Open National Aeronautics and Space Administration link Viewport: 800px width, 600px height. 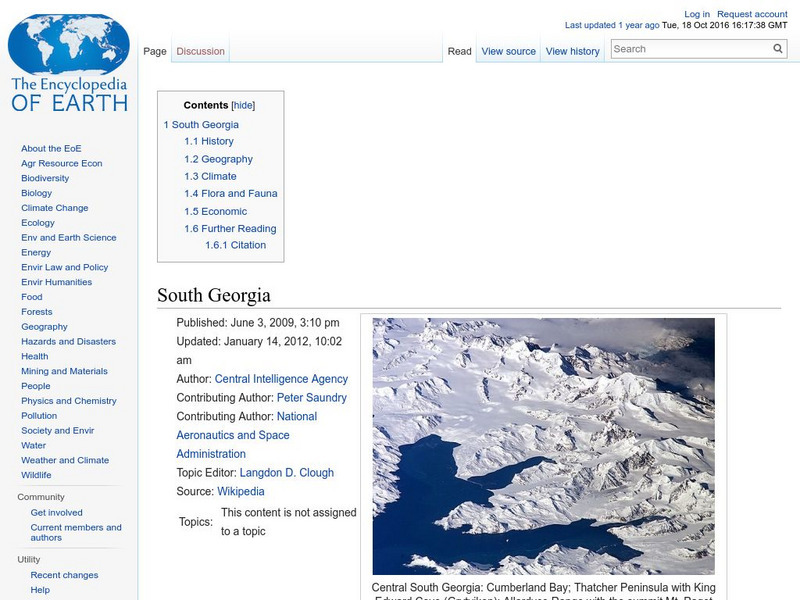tap(247, 435)
